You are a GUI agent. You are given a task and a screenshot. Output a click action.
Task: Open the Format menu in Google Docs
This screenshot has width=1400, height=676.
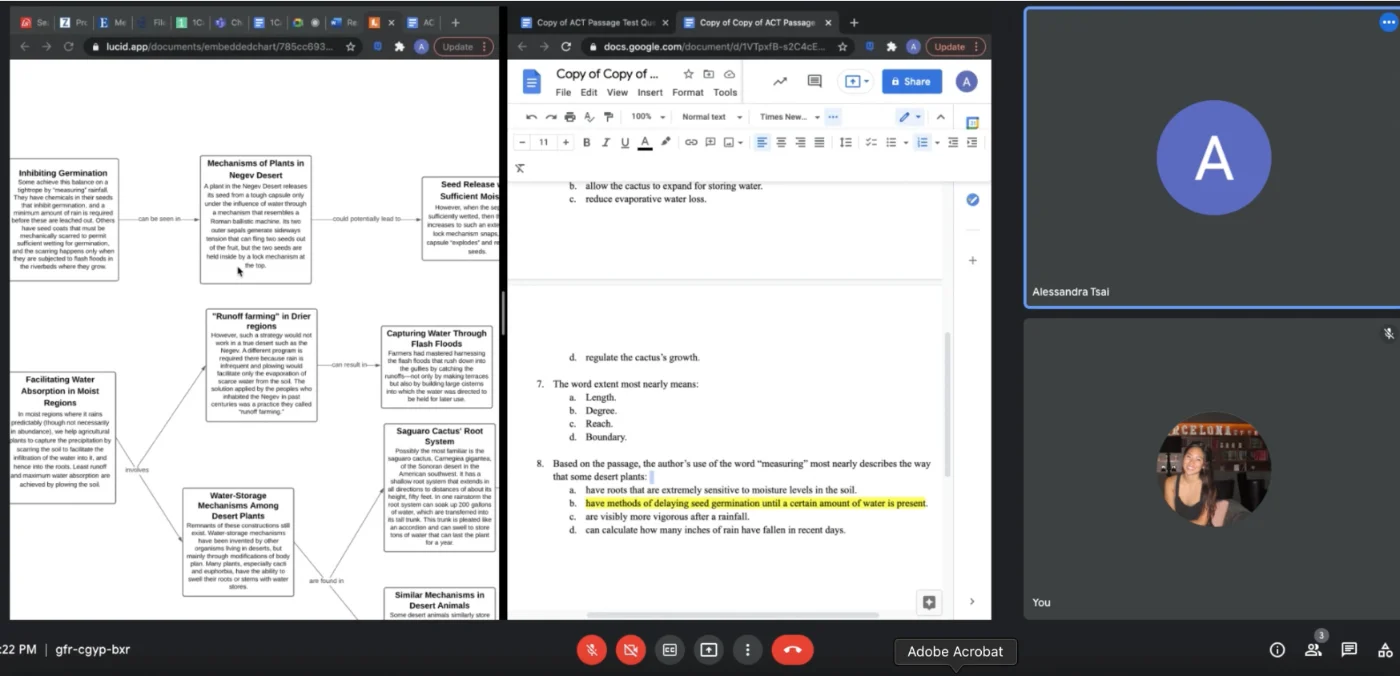pyautogui.click(x=688, y=92)
